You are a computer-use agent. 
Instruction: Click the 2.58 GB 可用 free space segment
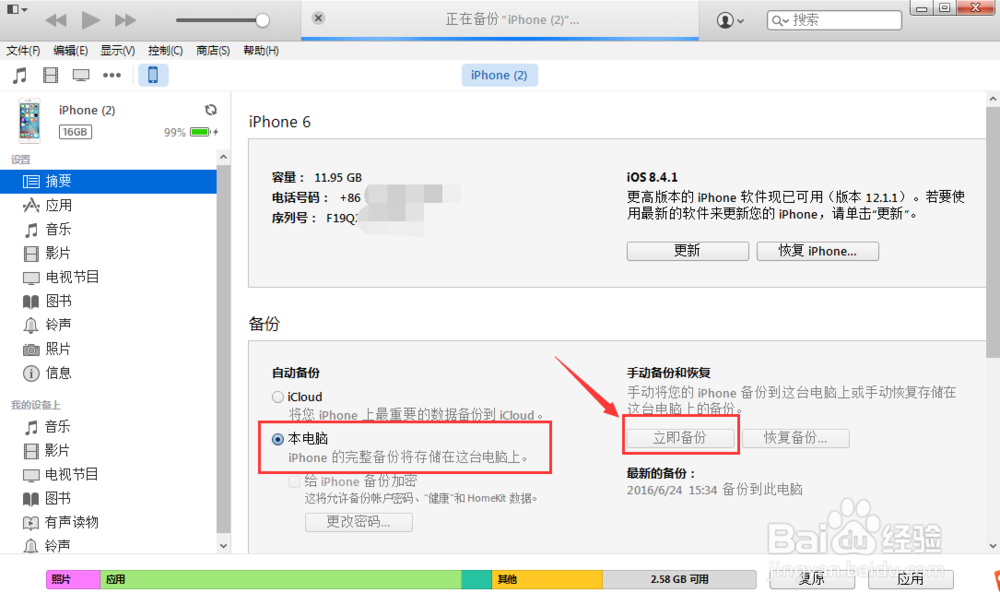click(679, 579)
